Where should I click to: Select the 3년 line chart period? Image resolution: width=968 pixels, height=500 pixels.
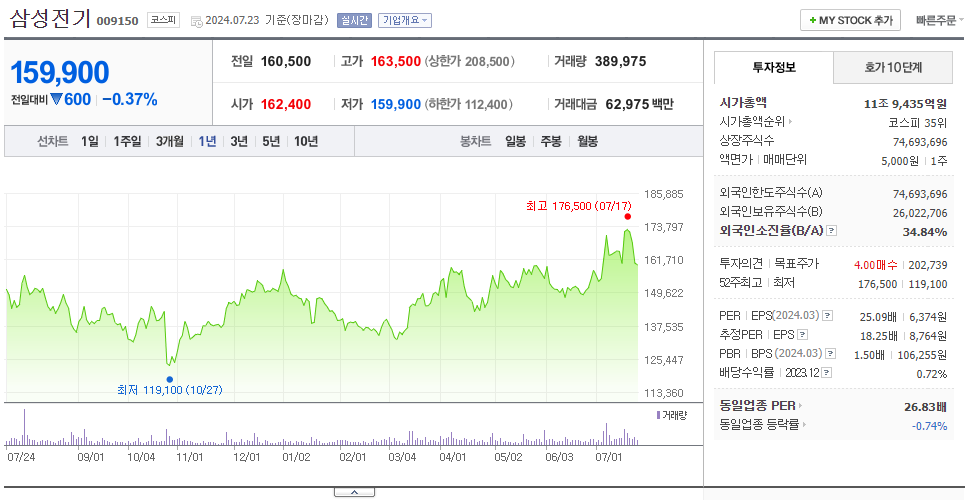click(x=239, y=141)
